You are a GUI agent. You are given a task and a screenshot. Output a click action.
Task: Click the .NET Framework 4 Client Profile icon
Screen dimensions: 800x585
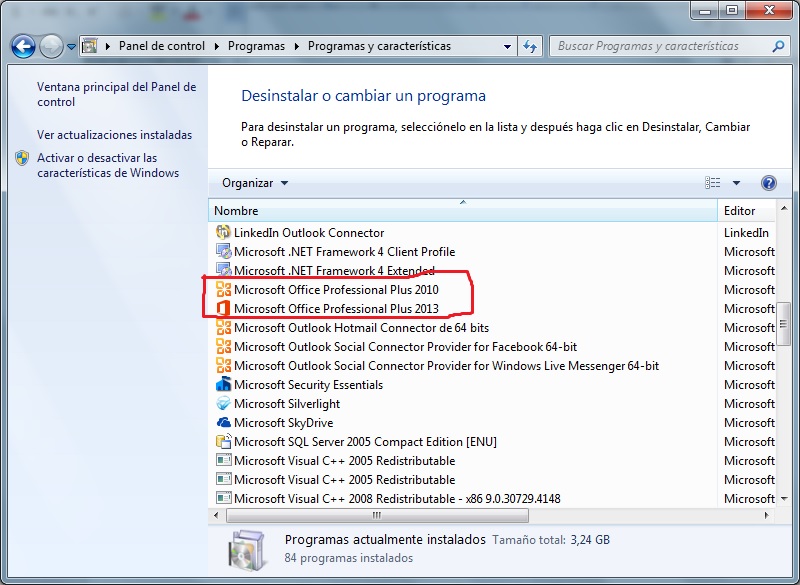click(x=223, y=251)
